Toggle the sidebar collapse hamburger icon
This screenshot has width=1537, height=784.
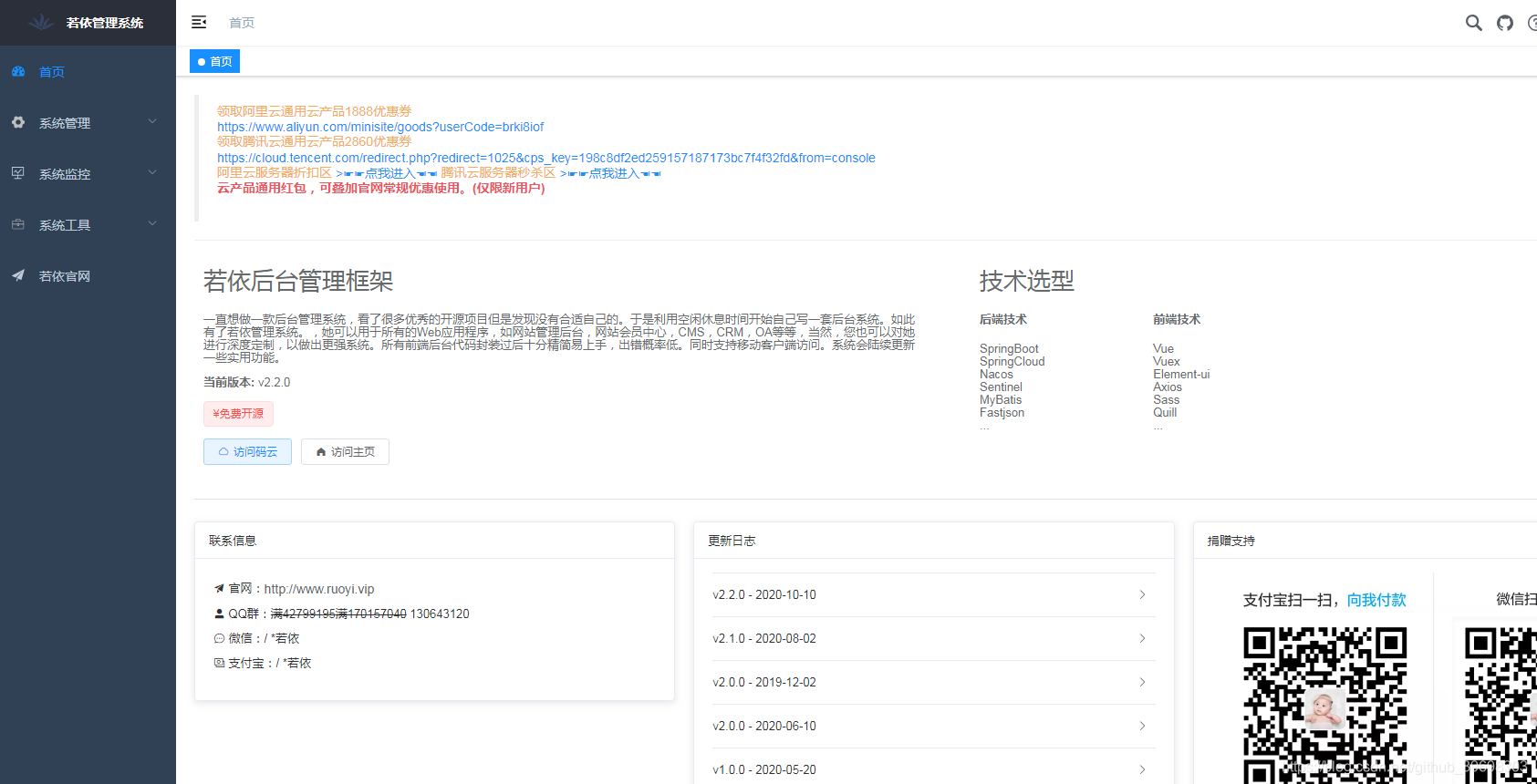(199, 22)
